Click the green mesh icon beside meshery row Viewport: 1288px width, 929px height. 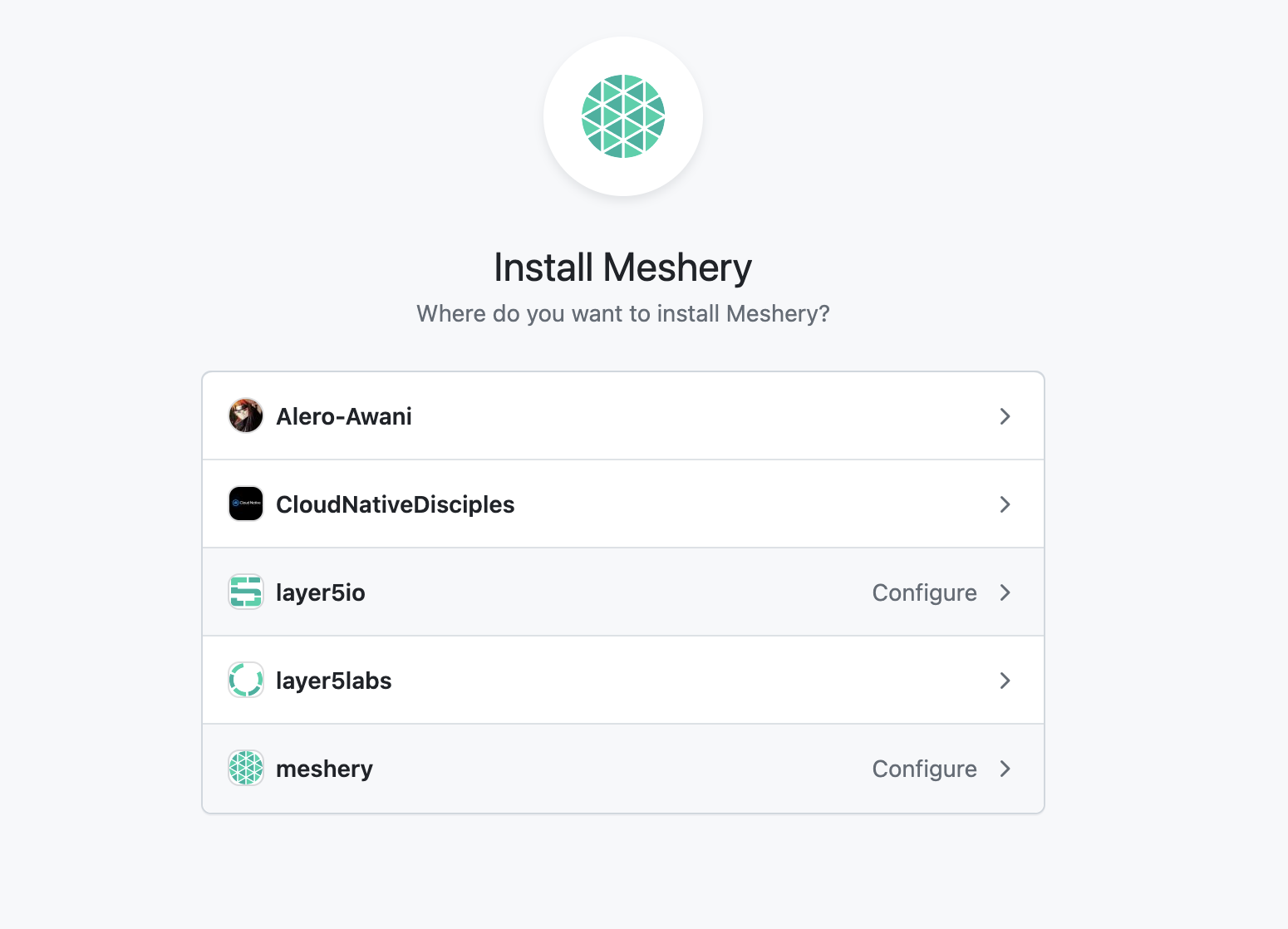[x=245, y=769]
